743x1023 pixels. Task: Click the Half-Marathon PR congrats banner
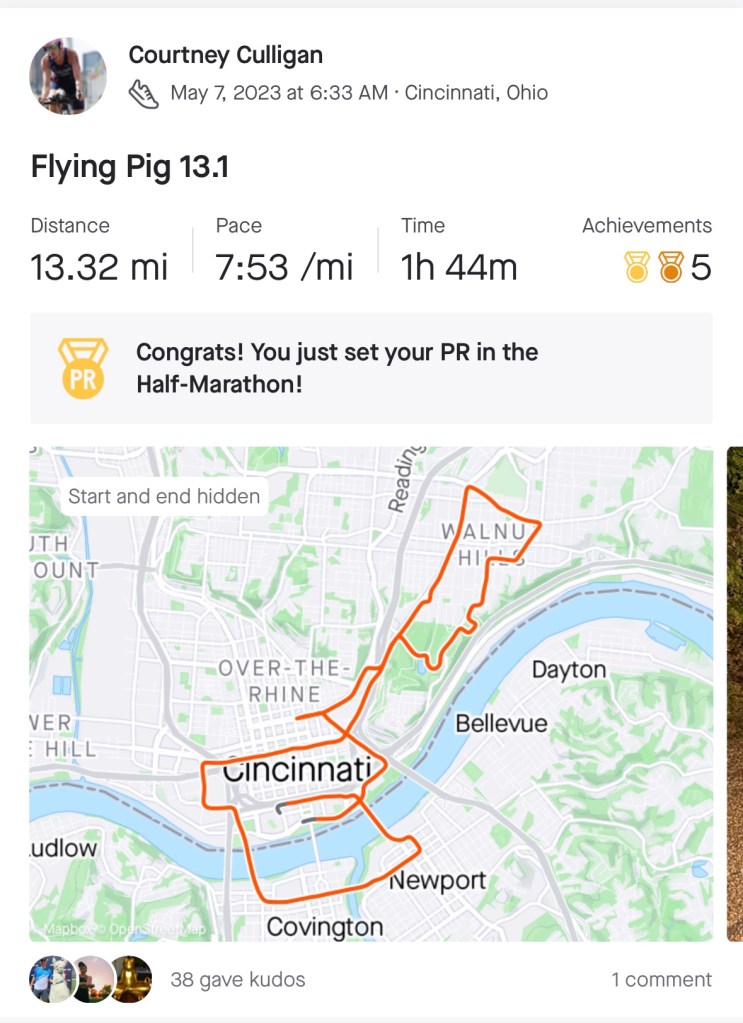[370, 367]
